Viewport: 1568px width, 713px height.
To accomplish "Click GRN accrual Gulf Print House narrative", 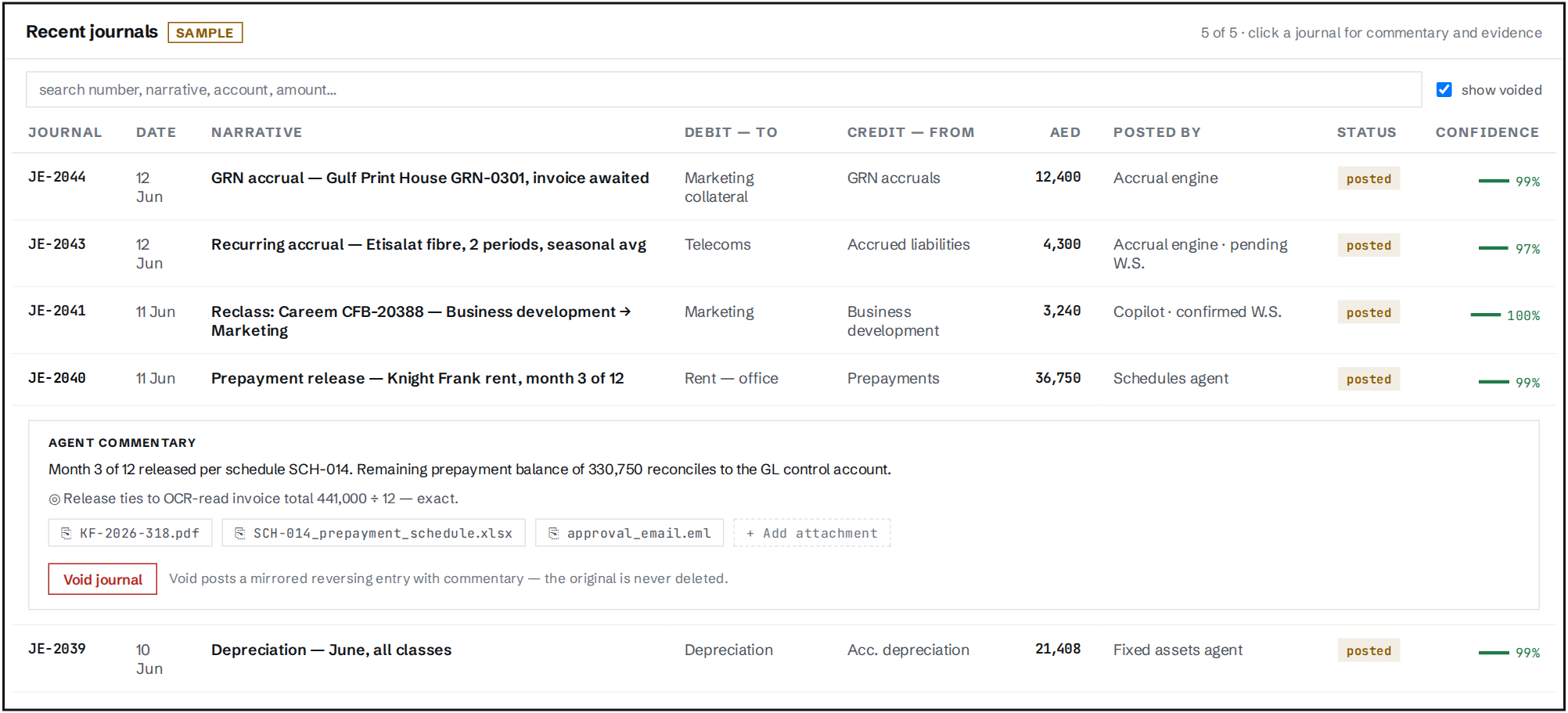I will click(430, 178).
